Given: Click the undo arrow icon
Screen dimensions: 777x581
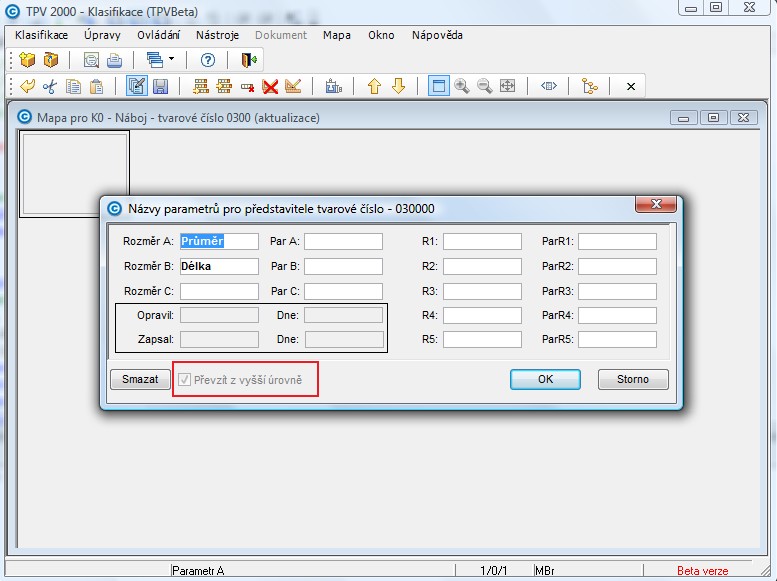Looking at the screenshot, I should click(x=27, y=86).
